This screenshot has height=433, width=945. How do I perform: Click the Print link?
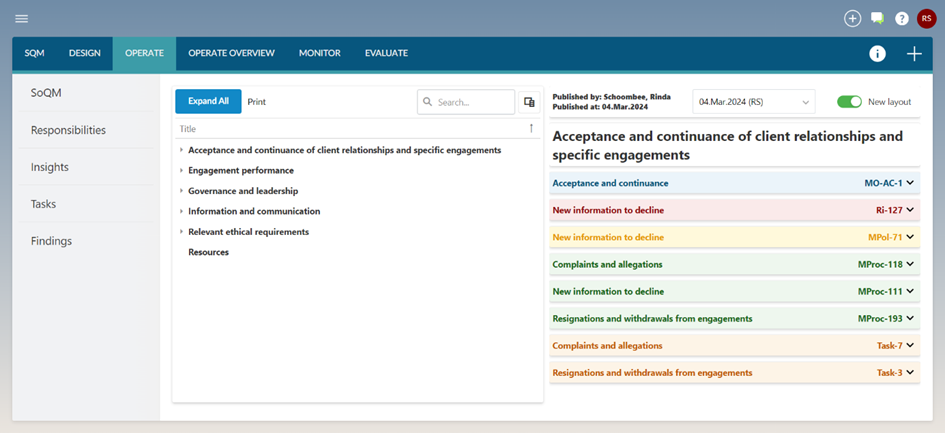pos(257,102)
